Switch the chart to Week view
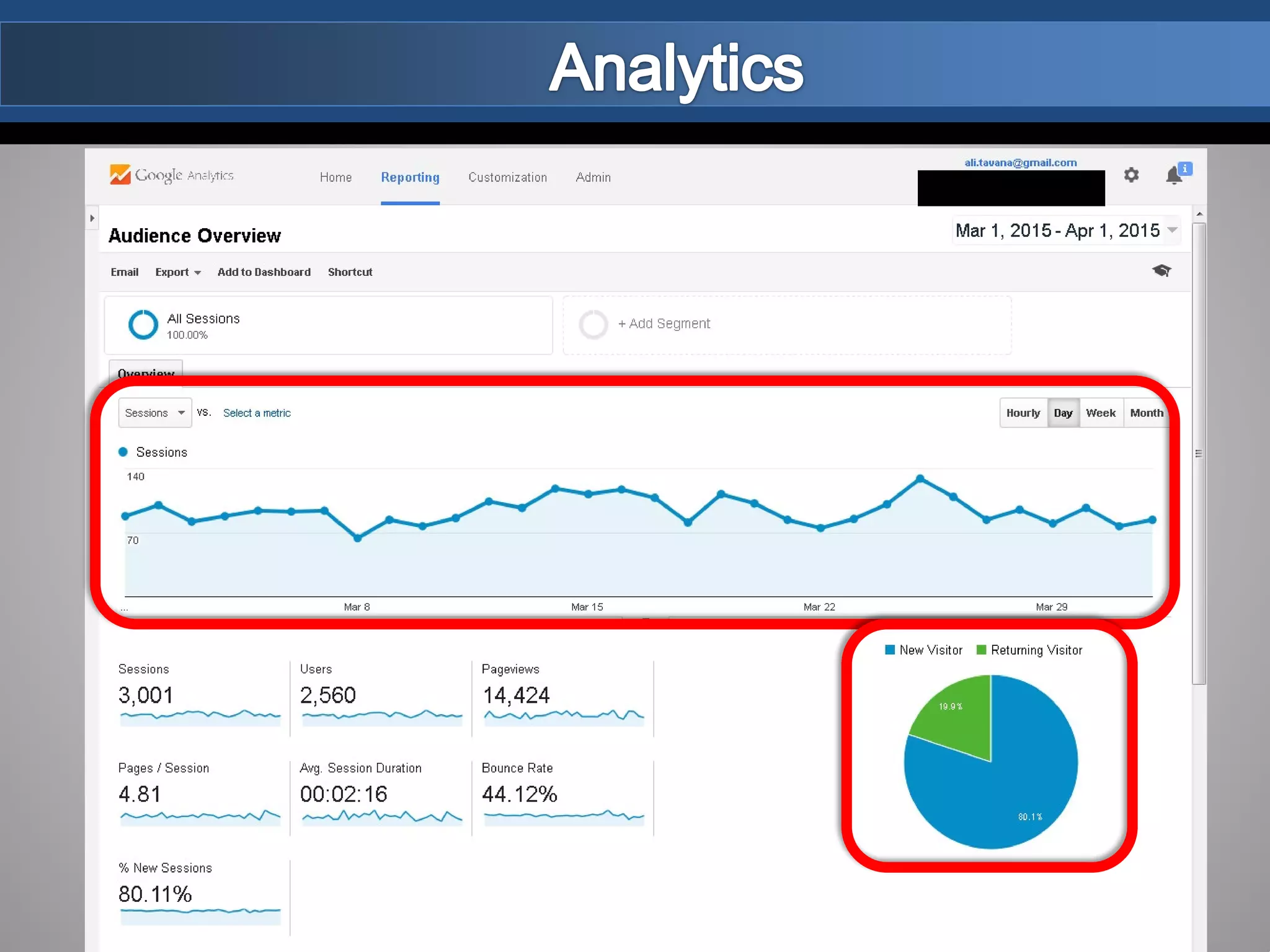Image resolution: width=1270 pixels, height=952 pixels. [1100, 413]
